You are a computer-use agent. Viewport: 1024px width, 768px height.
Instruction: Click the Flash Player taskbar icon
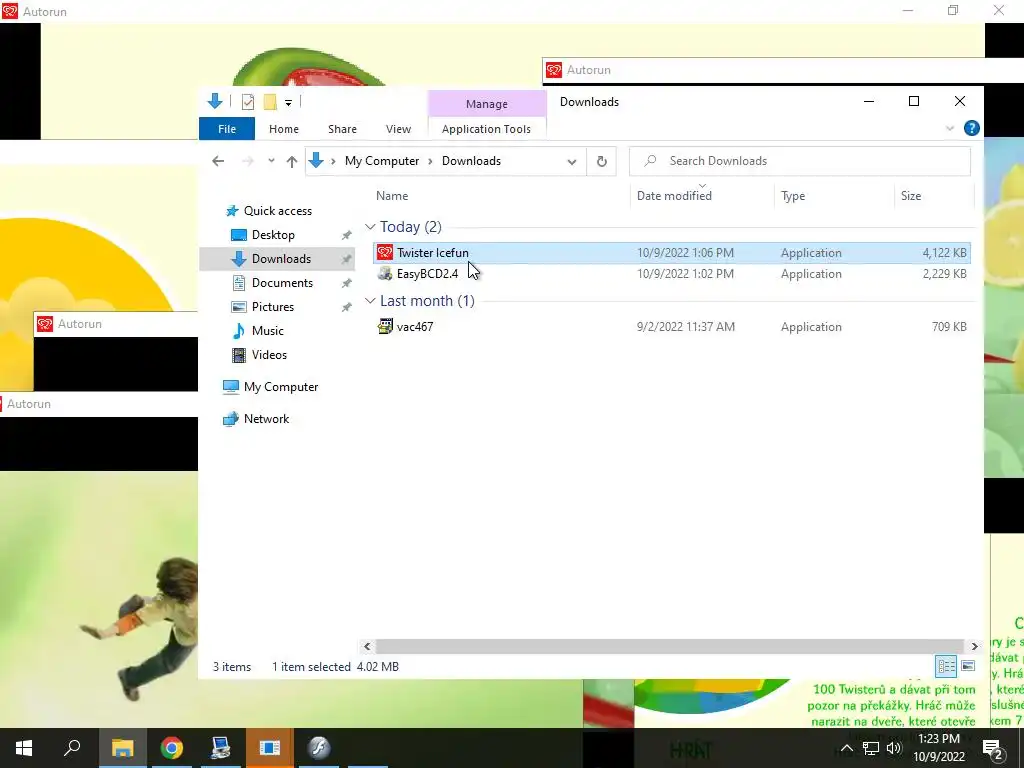(319, 748)
